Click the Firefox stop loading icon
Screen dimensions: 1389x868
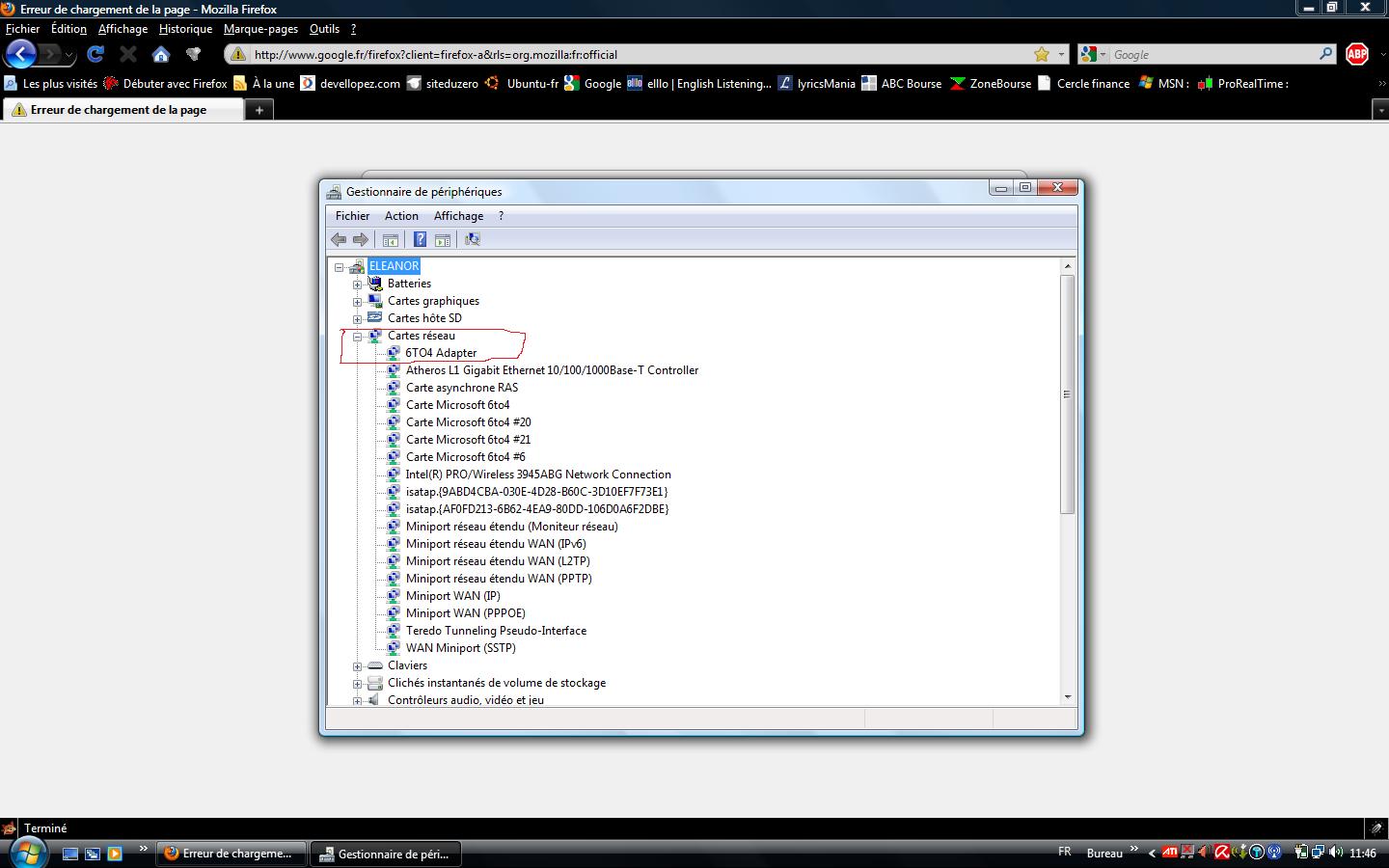[x=128, y=54]
